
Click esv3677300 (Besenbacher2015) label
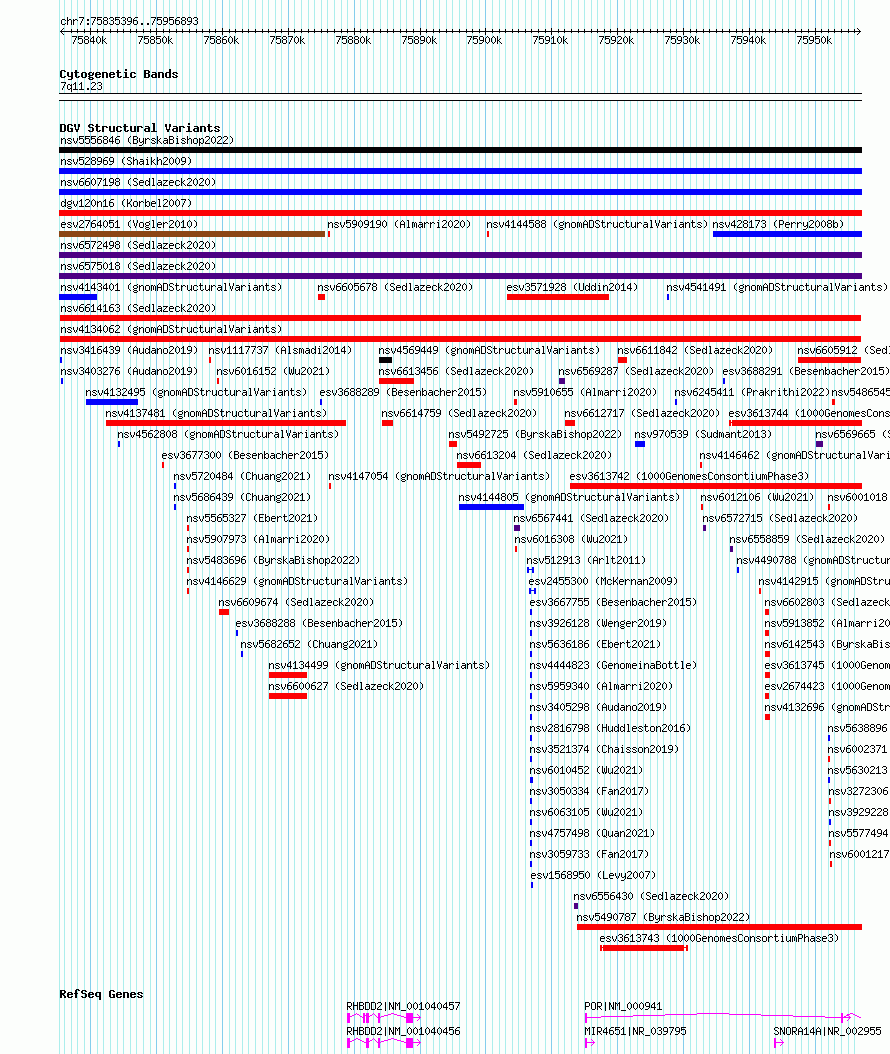coord(245,455)
